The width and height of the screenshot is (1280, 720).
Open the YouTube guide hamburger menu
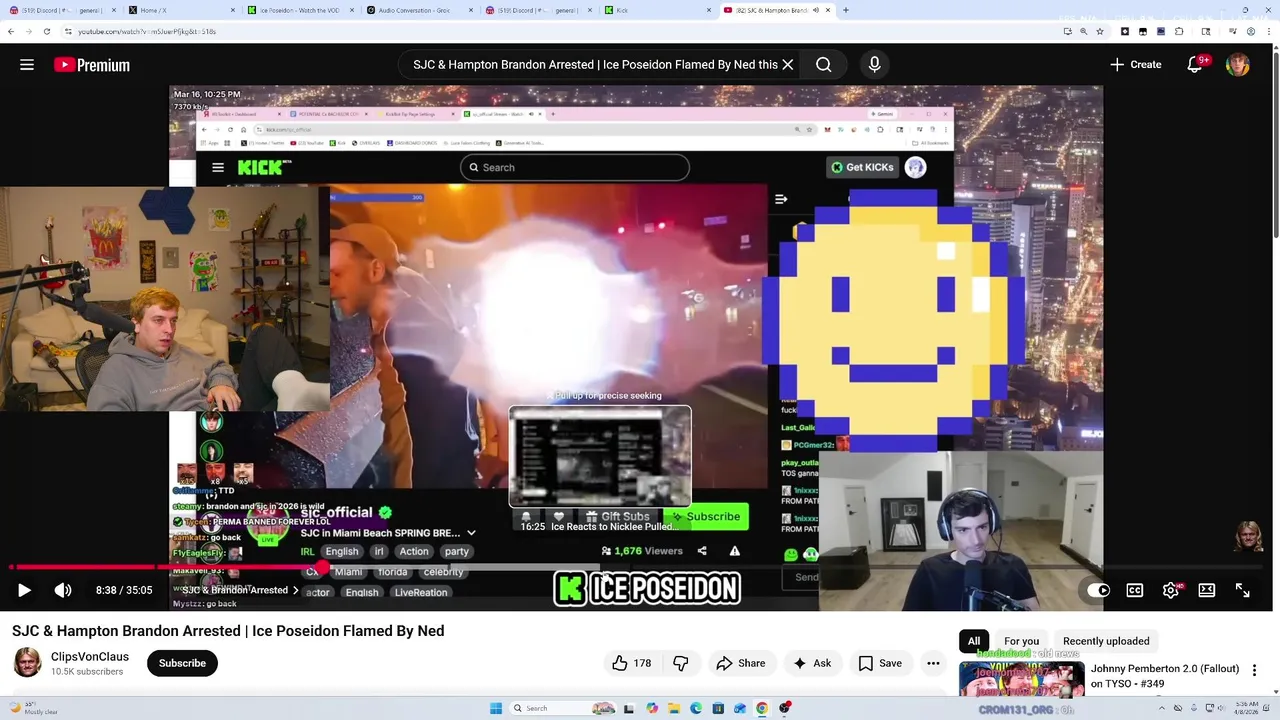(27, 65)
